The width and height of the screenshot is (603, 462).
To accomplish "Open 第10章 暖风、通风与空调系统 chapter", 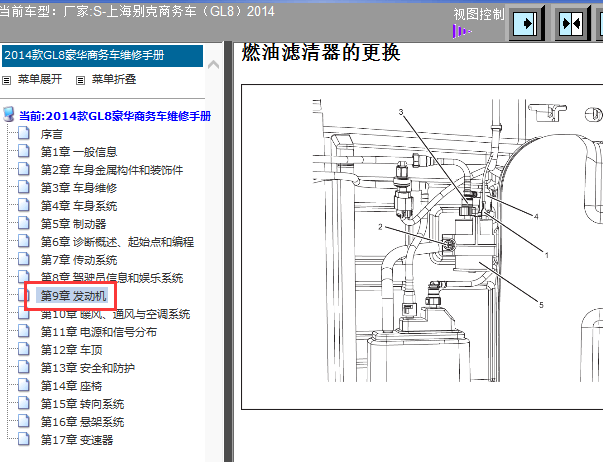I will 115,314.
